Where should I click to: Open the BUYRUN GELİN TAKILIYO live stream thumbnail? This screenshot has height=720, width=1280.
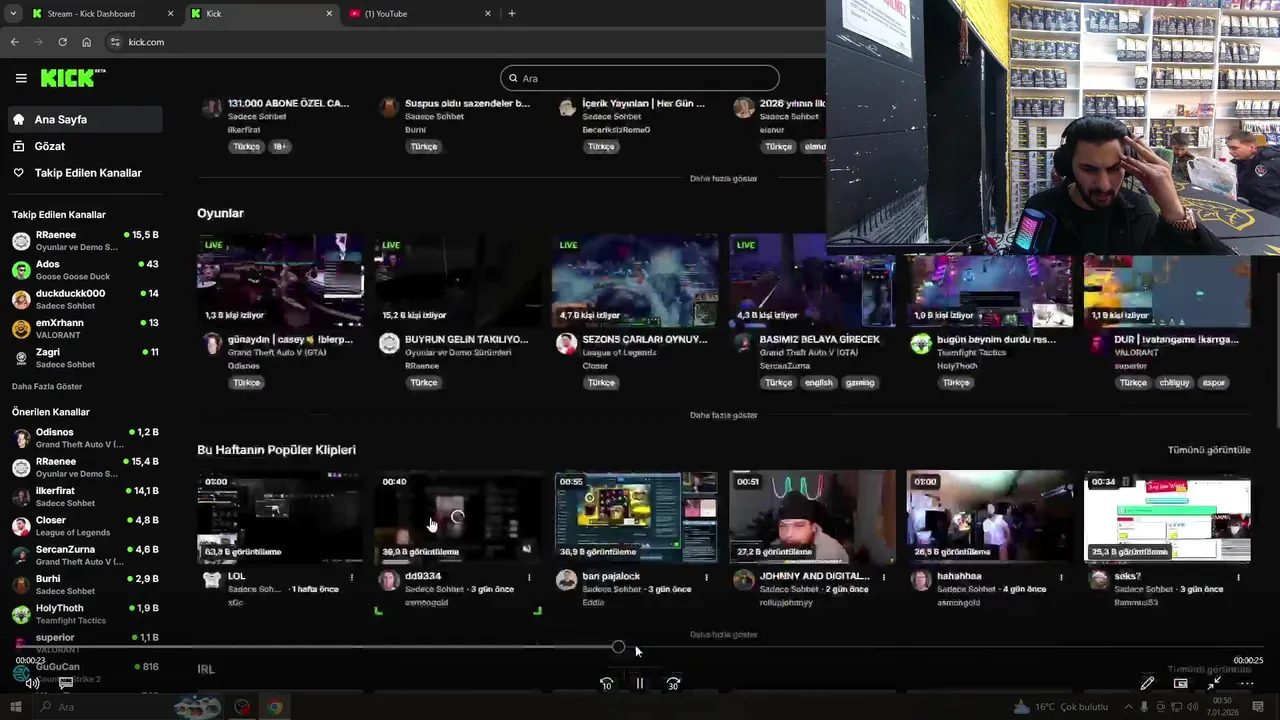pyautogui.click(x=457, y=281)
